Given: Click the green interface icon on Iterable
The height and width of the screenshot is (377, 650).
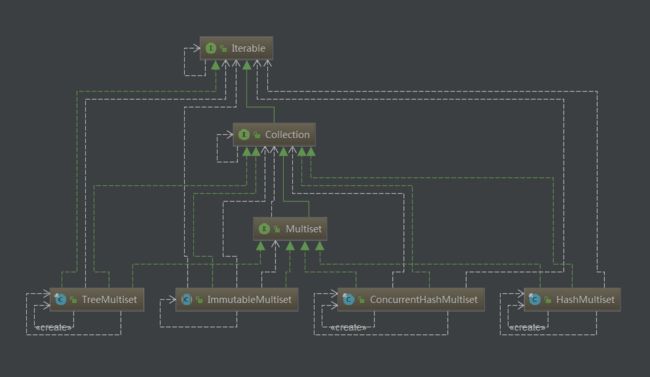Looking at the screenshot, I should click(211, 48).
